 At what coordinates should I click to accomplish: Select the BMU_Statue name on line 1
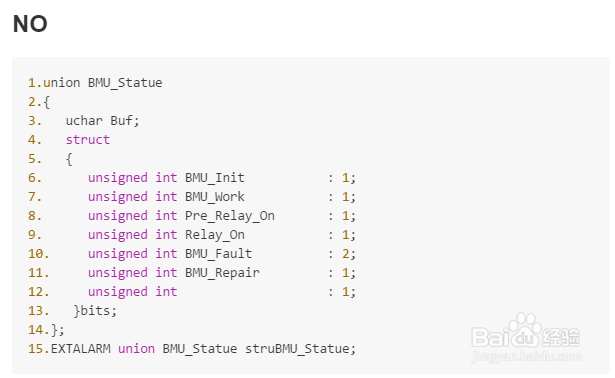[x=125, y=83]
